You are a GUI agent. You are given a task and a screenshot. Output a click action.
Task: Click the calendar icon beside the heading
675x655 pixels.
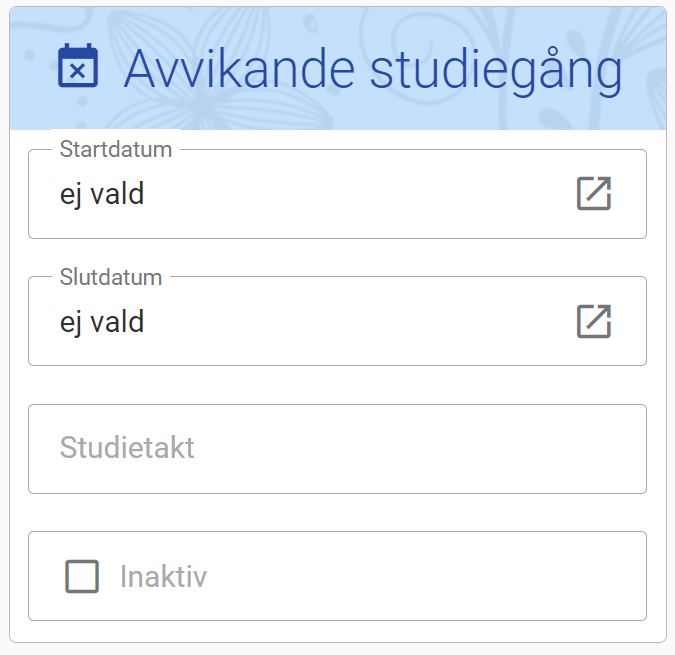(x=78, y=66)
